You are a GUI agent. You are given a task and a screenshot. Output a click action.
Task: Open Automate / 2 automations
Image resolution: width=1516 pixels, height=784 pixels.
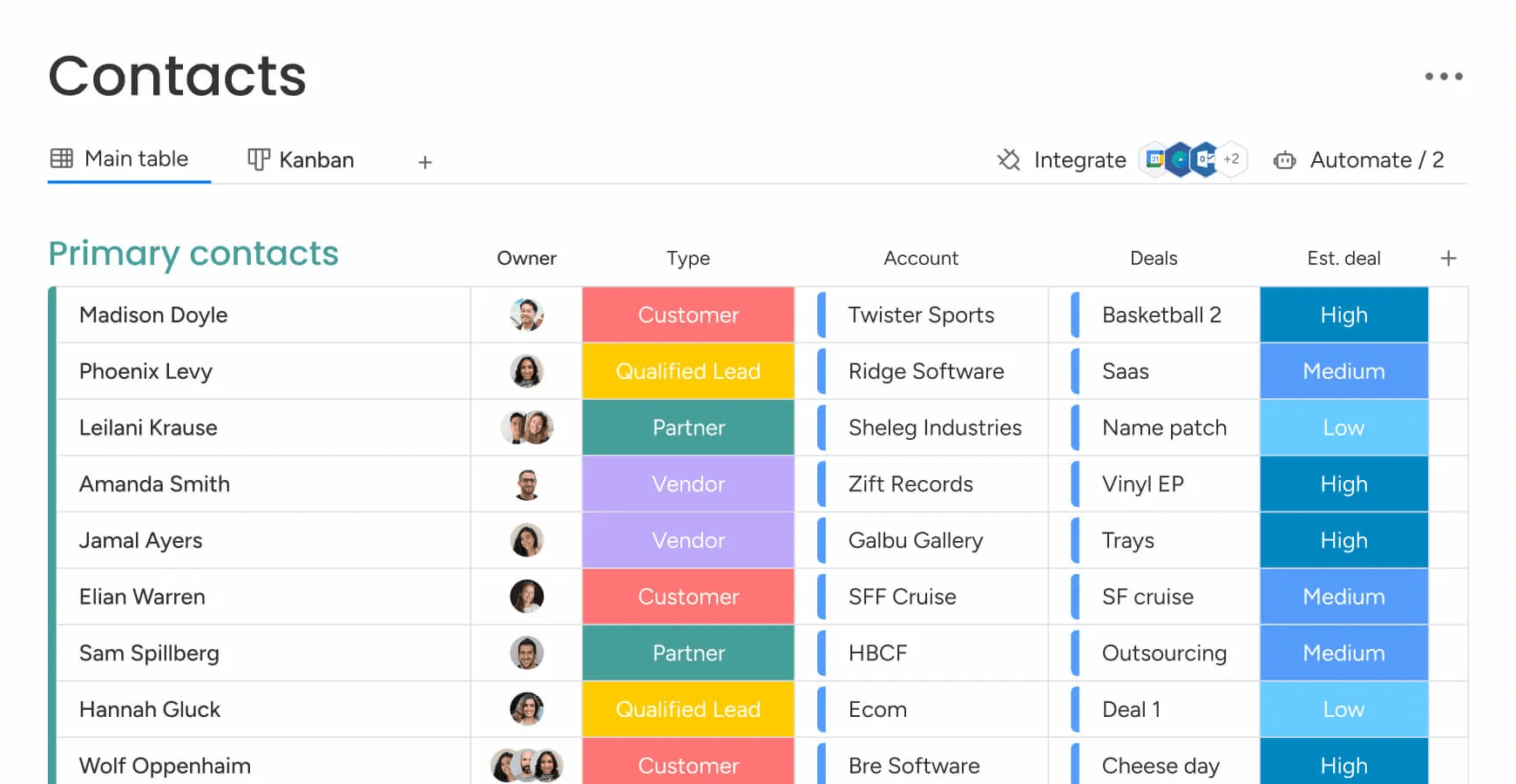[1376, 160]
